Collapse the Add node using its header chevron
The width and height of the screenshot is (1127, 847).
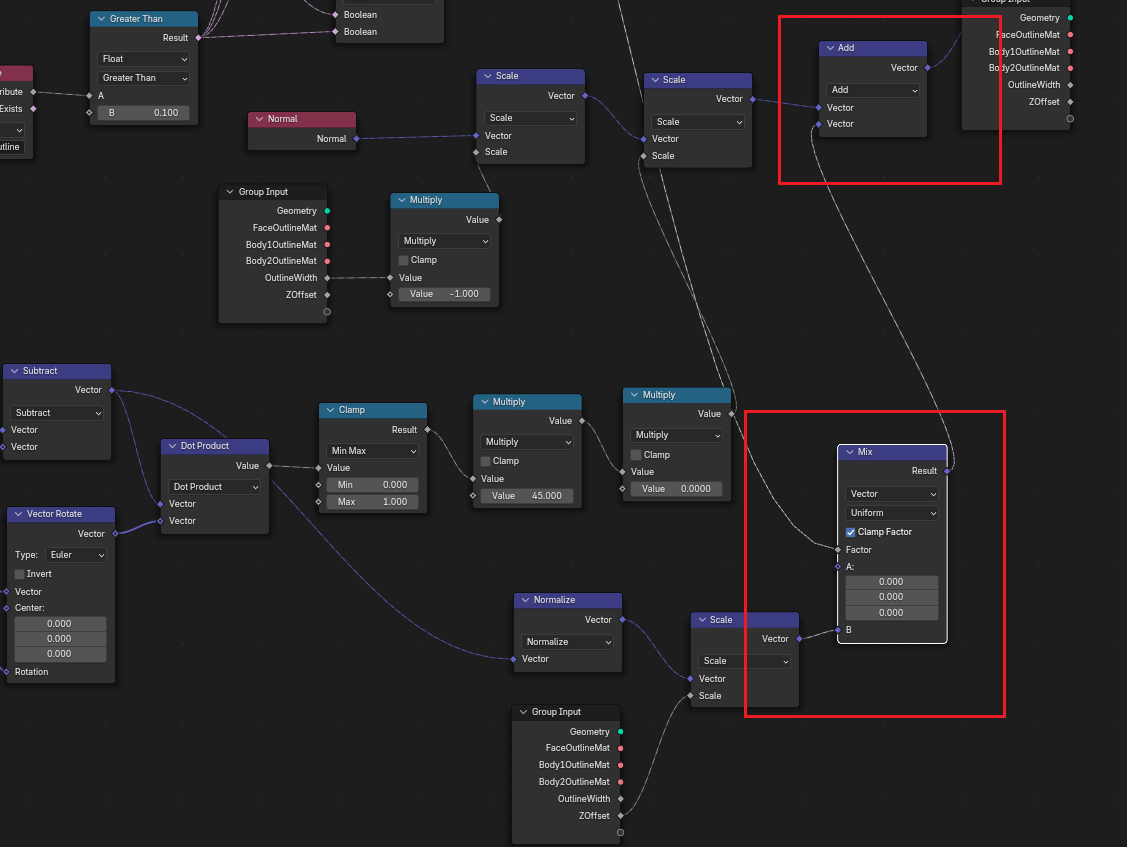pyautogui.click(x=830, y=48)
